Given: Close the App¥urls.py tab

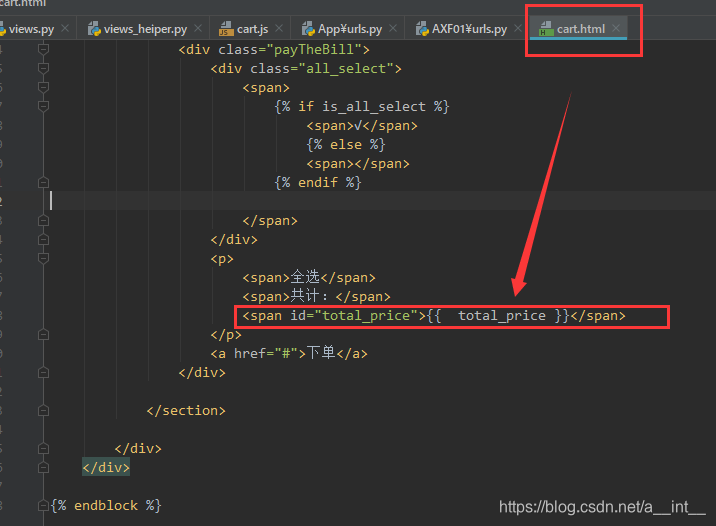Looking at the screenshot, I should click(393, 28).
